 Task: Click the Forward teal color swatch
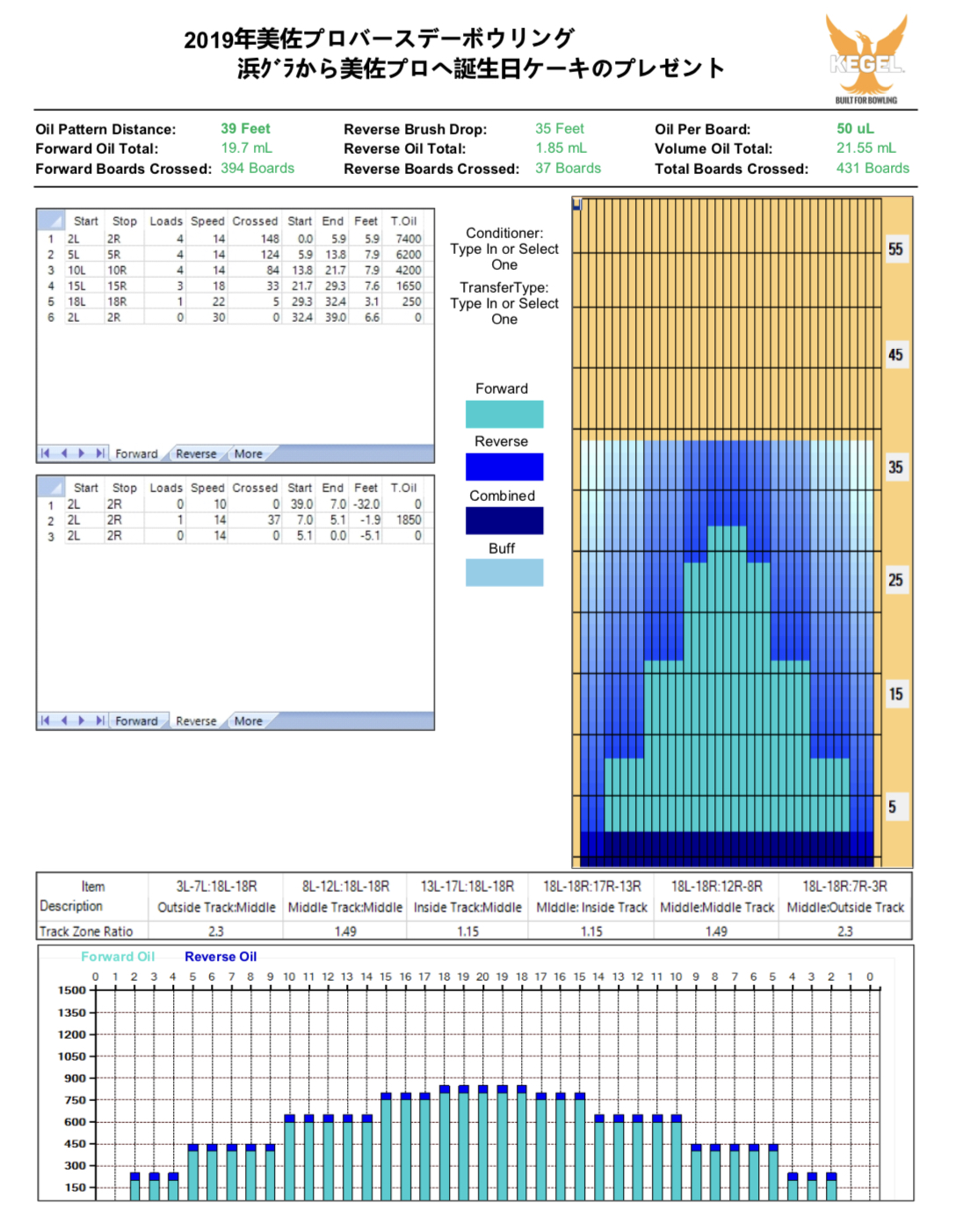504,414
